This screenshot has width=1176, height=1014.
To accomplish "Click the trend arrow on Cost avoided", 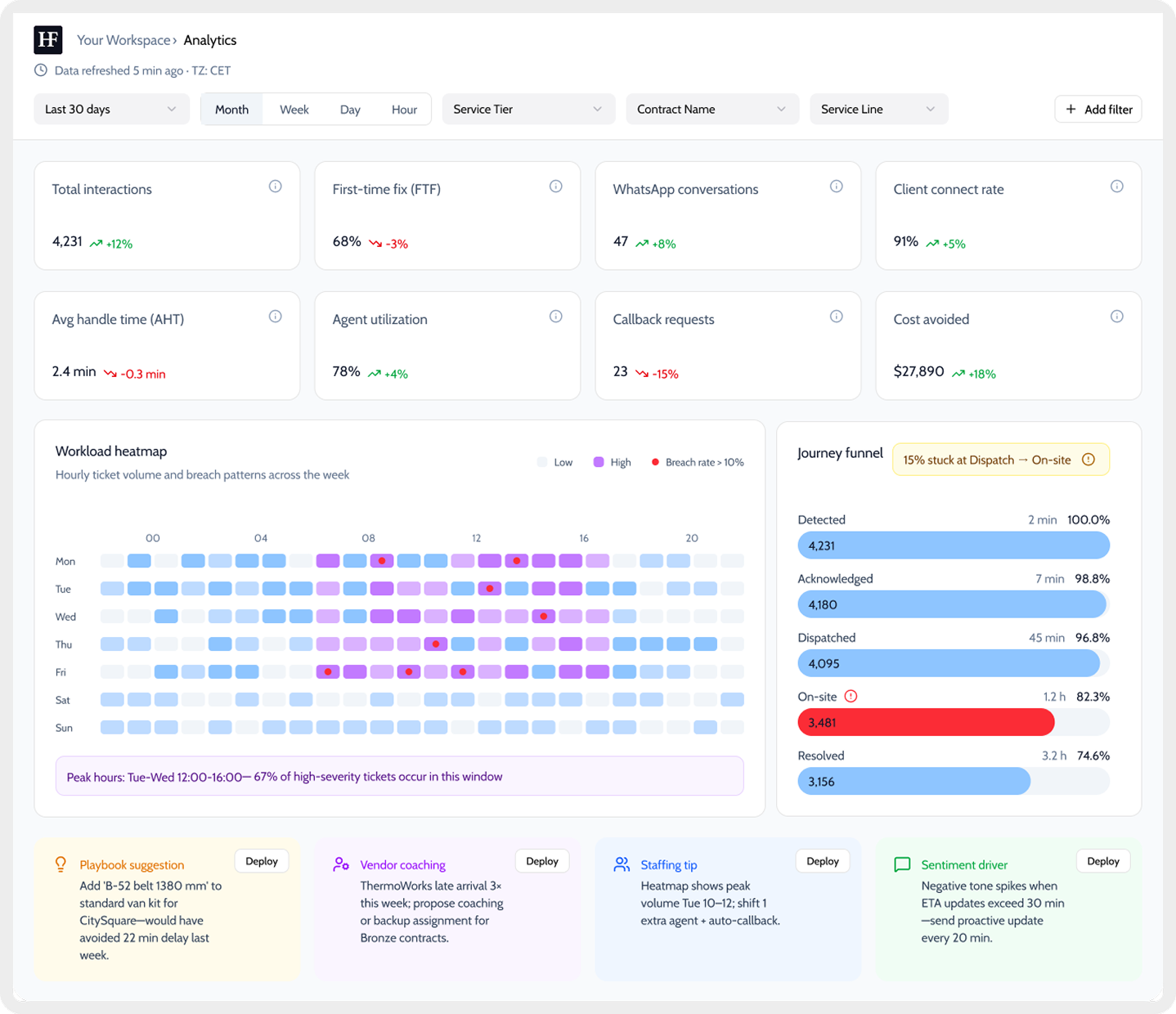I will 958,374.
